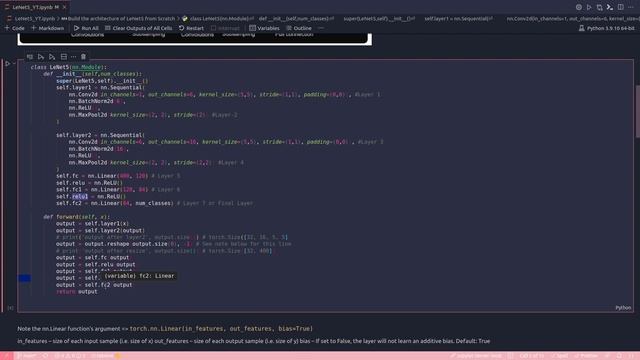
Task: Click execution count bracket below cell
Action: pyautogui.click(x=11, y=308)
